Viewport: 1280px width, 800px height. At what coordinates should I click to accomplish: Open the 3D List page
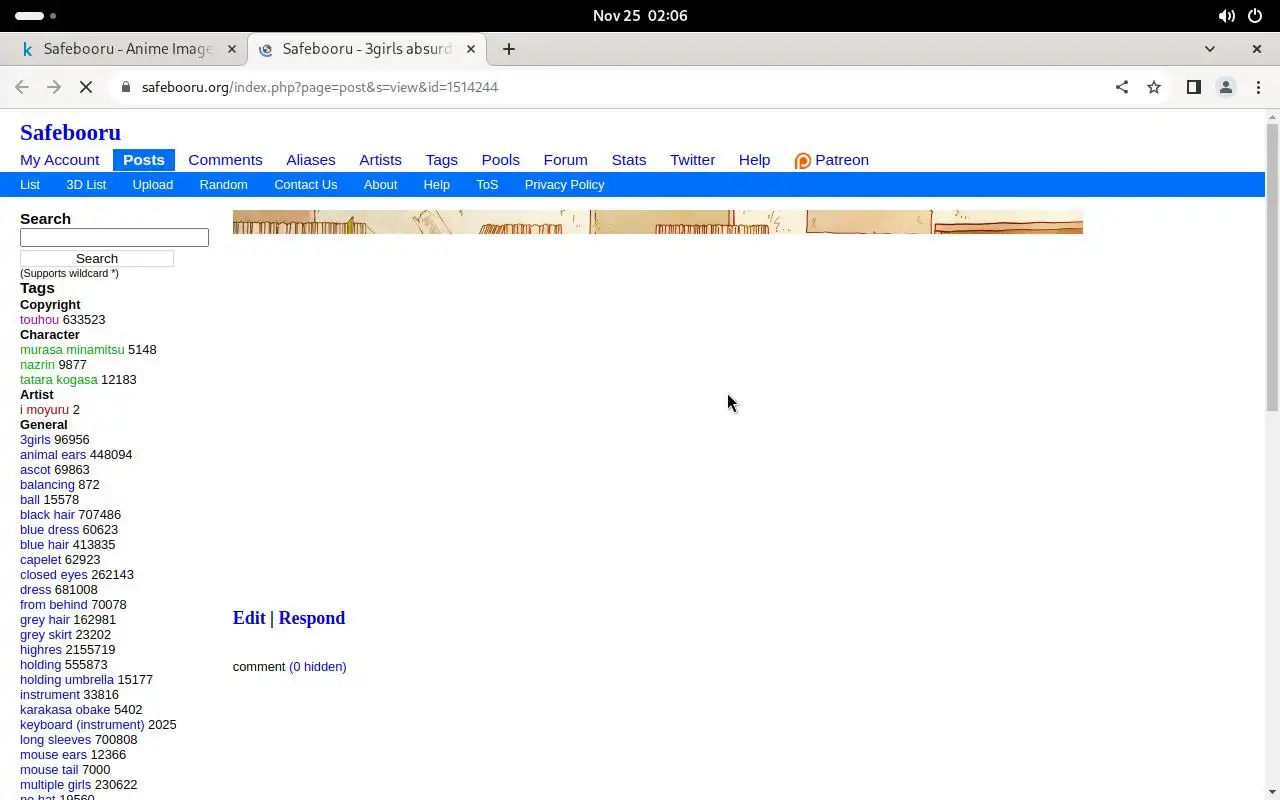coord(86,185)
